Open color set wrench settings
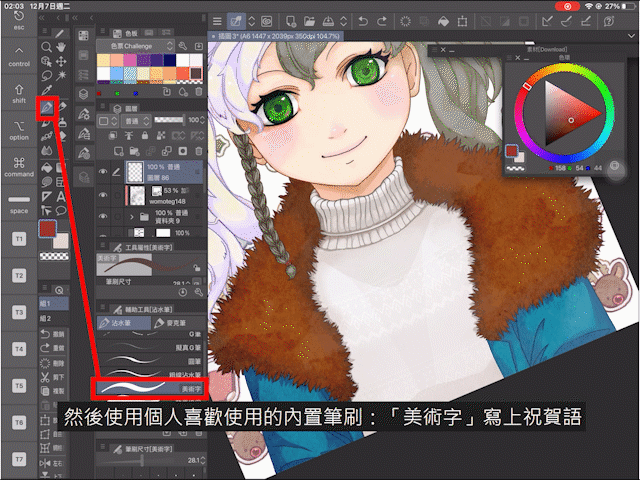The height and width of the screenshot is (480, 640). click(182, 46)
